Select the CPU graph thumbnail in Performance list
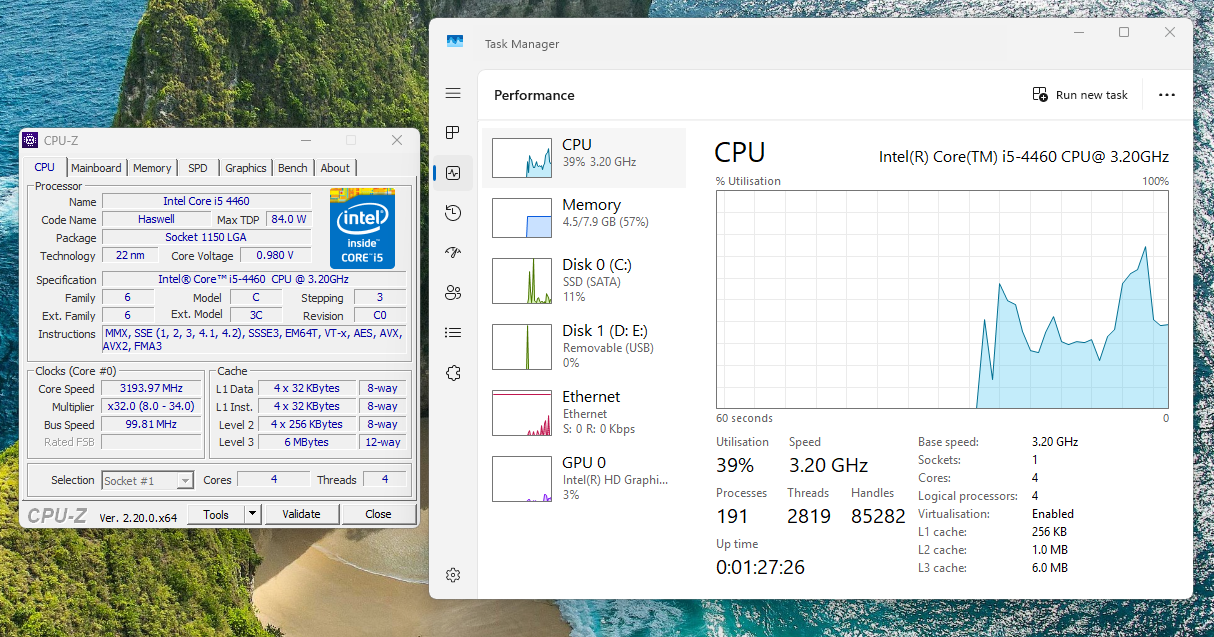The image size is (1214, 637). coord(522,157)
